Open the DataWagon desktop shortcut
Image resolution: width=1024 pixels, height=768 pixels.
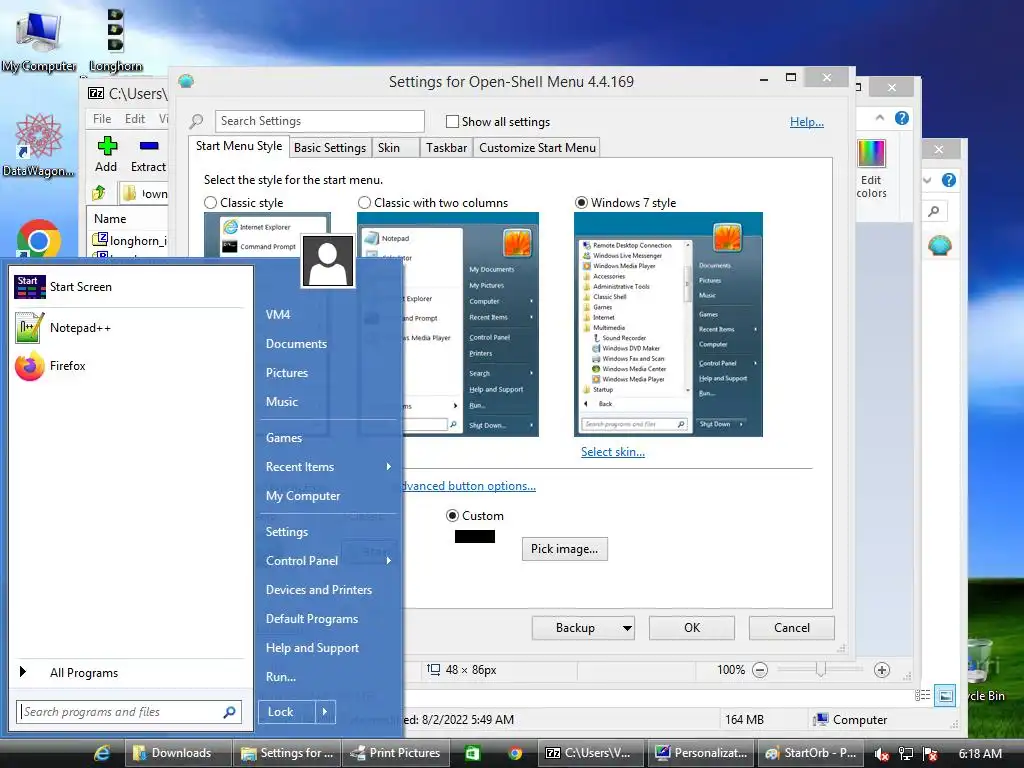coord(38,145)
